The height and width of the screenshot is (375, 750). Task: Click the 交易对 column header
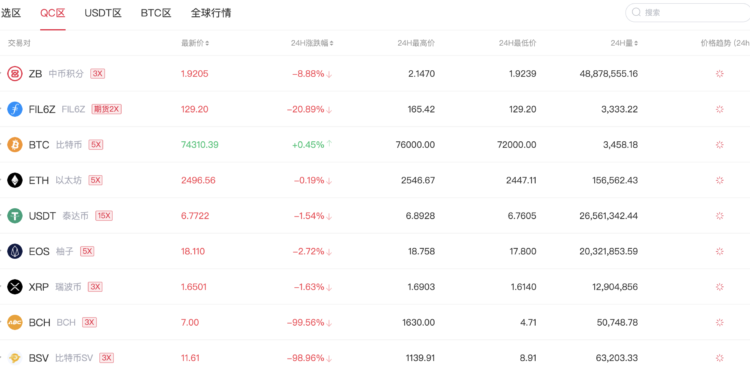coord(19,43)
